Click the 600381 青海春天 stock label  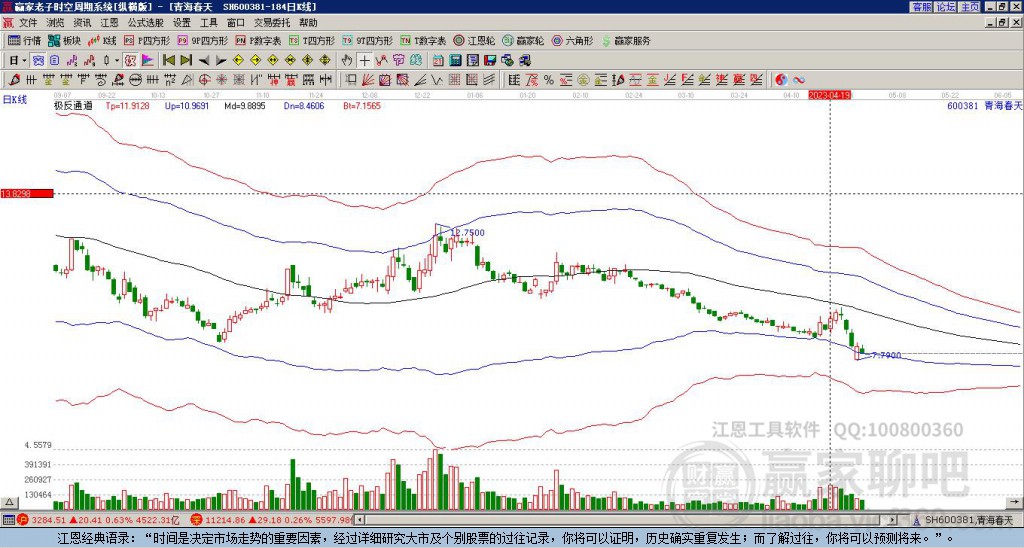pyautogui.click(x=984, y=105)
